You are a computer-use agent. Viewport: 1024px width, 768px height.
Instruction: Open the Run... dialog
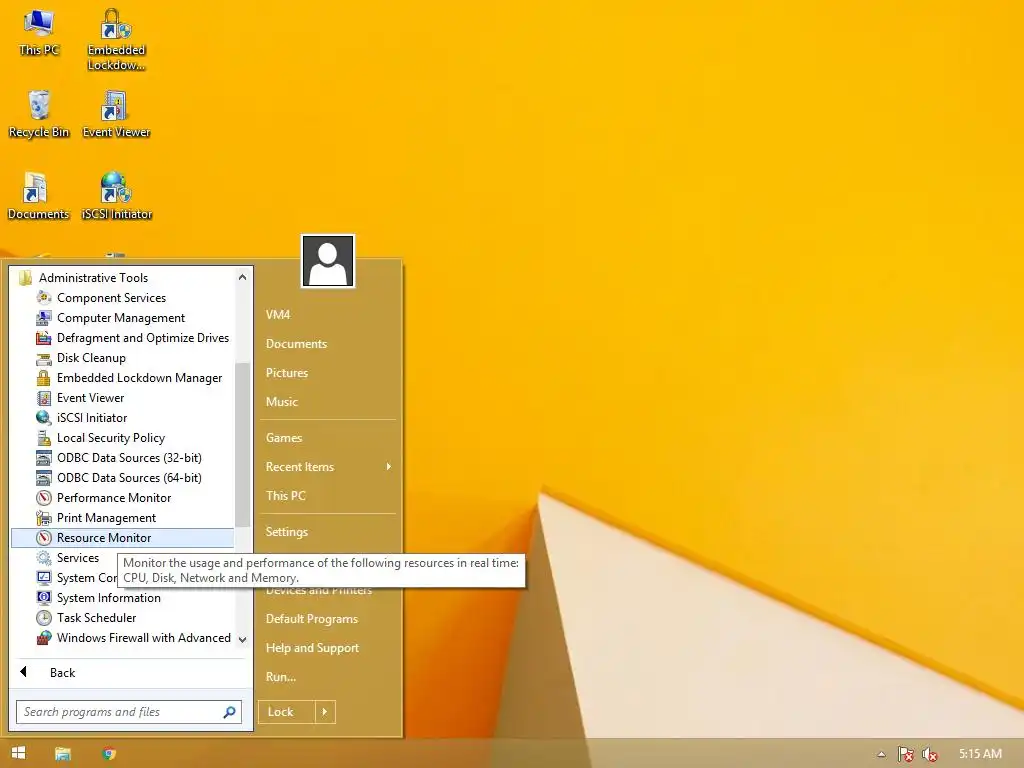[281, 677]
